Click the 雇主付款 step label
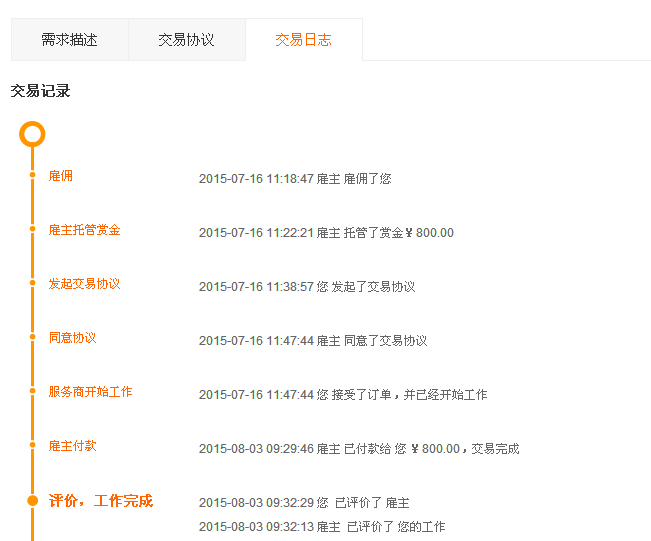The image size is (651, 541). click(x=72, y=446)
